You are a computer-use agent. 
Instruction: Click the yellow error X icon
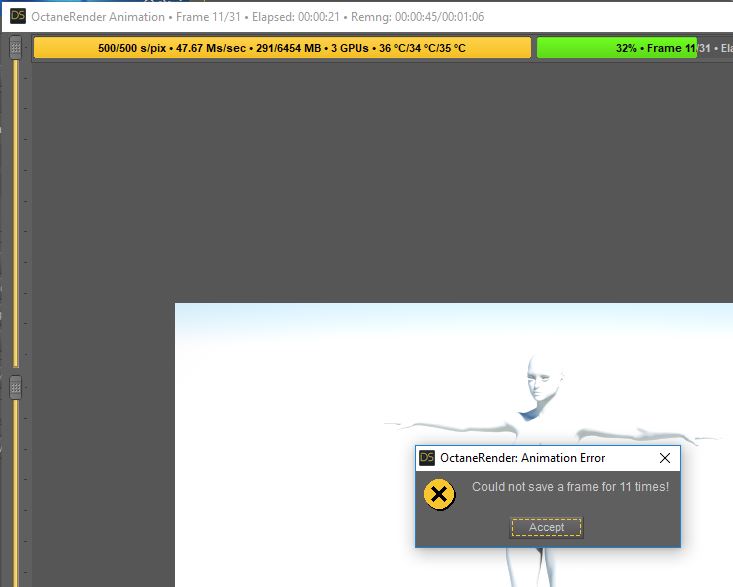click(x=439, y=494)
